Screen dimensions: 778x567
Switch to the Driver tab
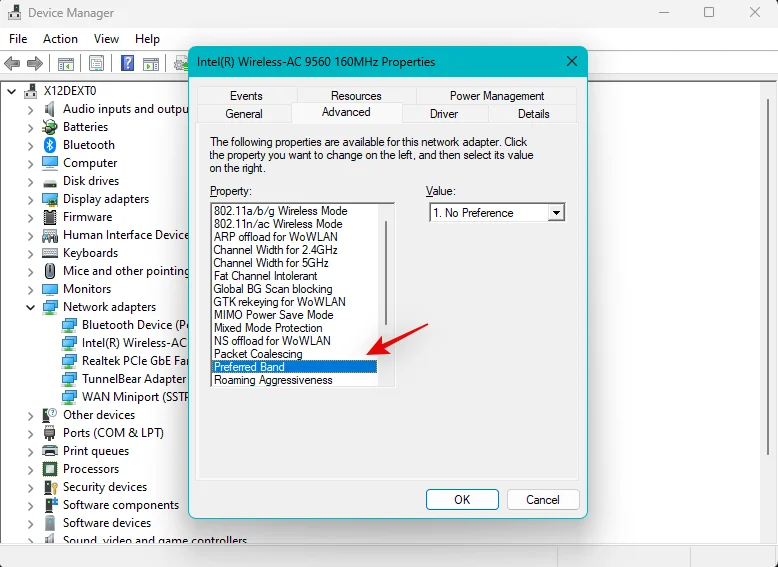(x=444, y=114)
